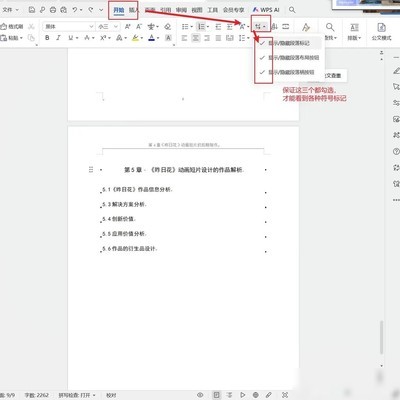Switch to the 插入 tab

133,10
